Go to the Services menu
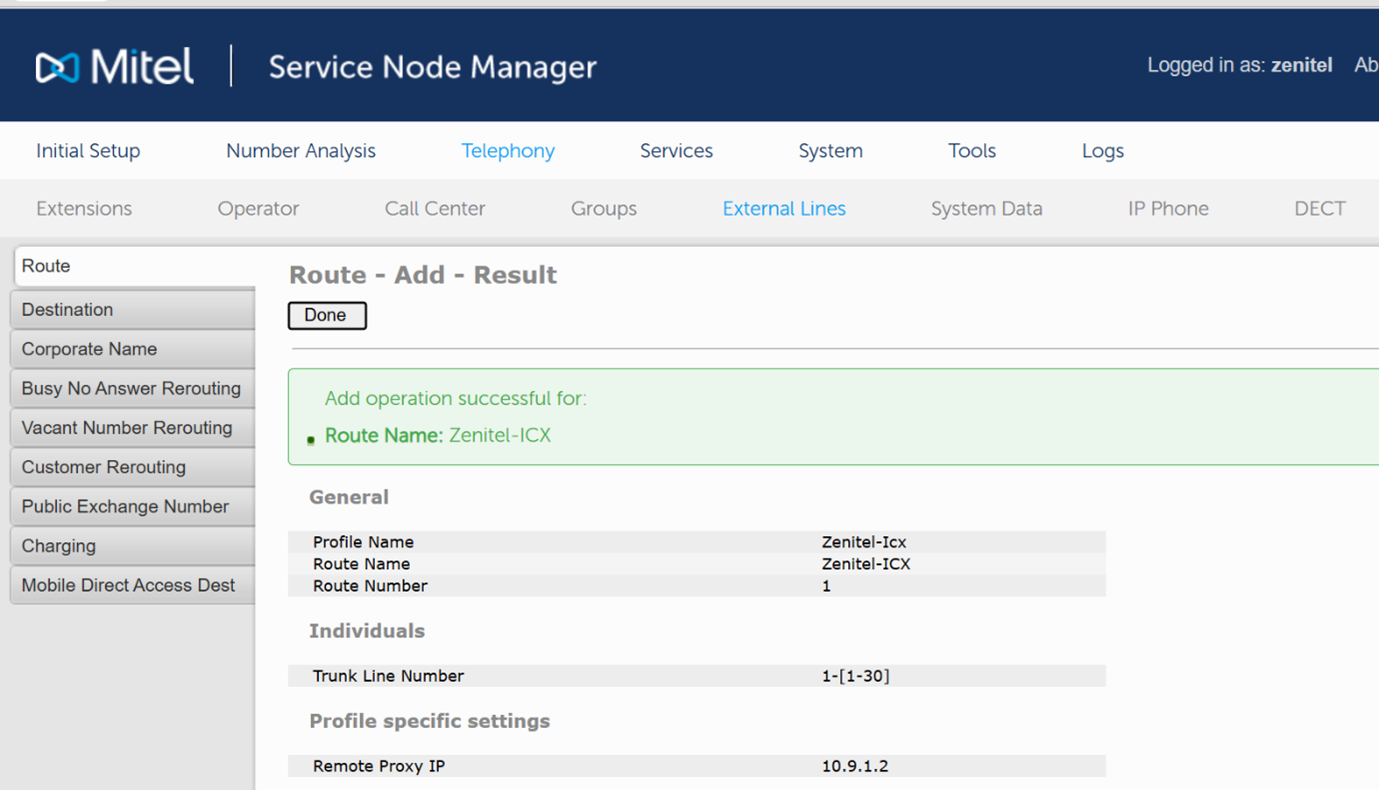Screen dimensions: 1379x790 click(676, 151)
